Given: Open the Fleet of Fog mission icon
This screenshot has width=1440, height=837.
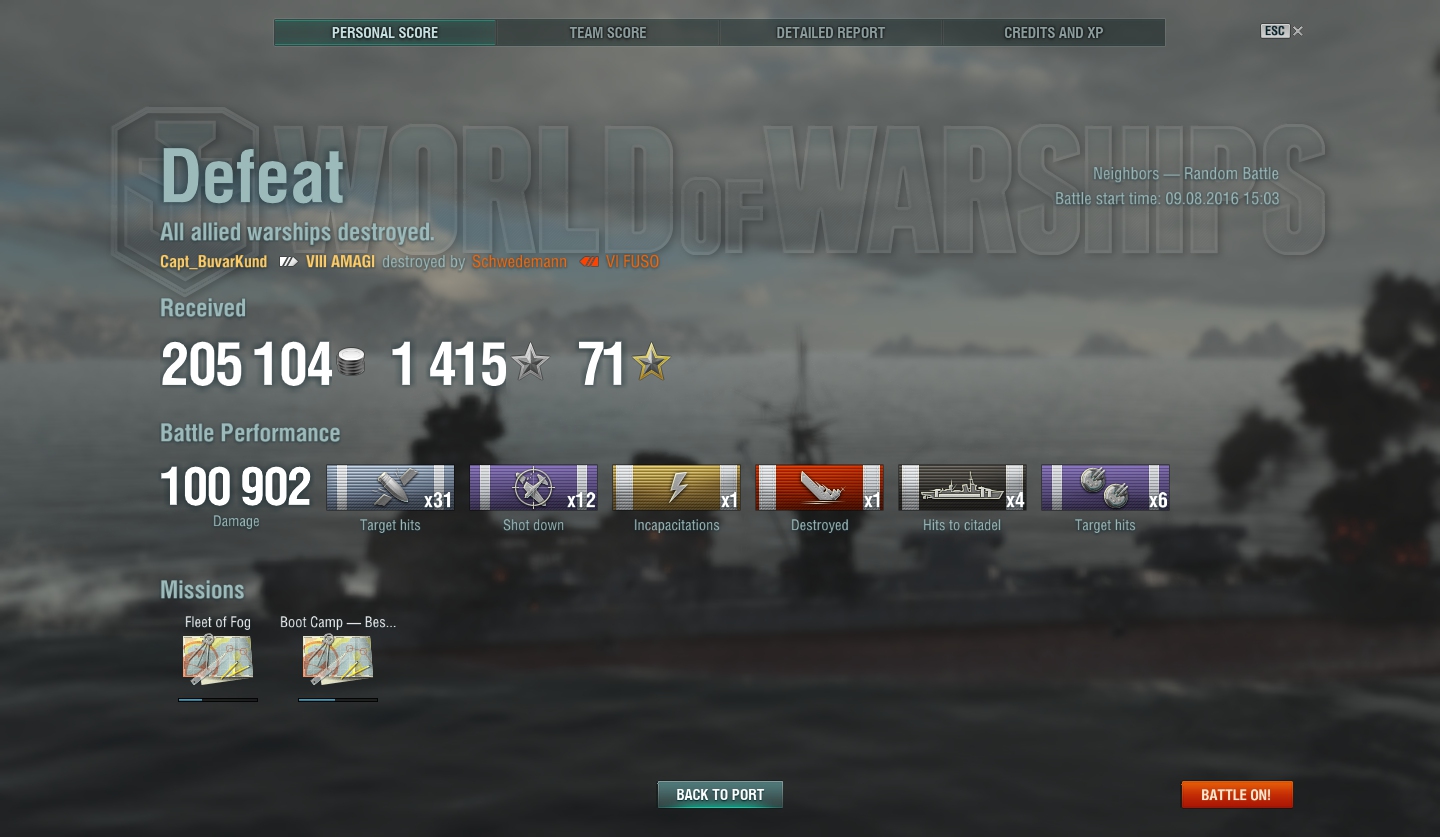Looking at the screenshot, I should [218, 660].
